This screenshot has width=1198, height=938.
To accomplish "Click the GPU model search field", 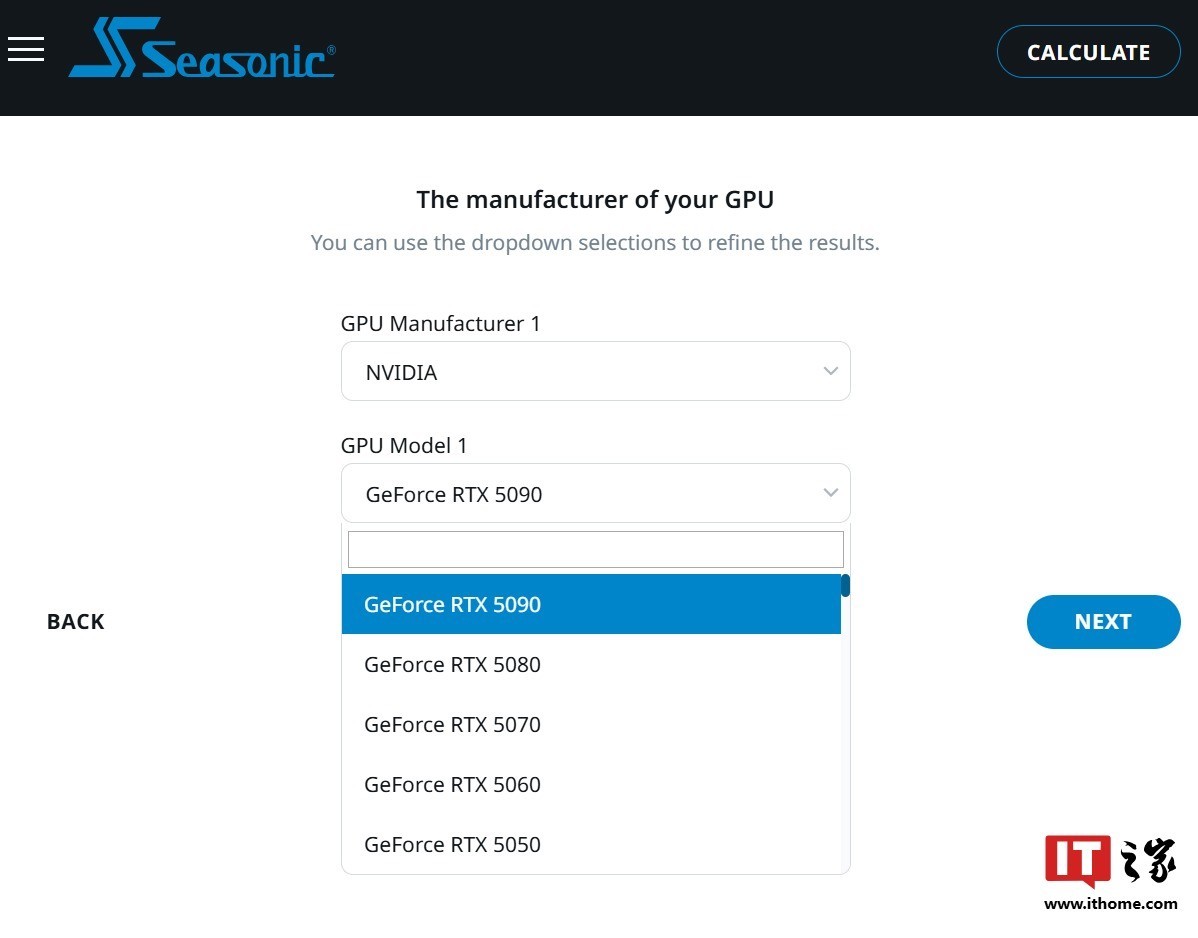I will [x=595, y=549].
